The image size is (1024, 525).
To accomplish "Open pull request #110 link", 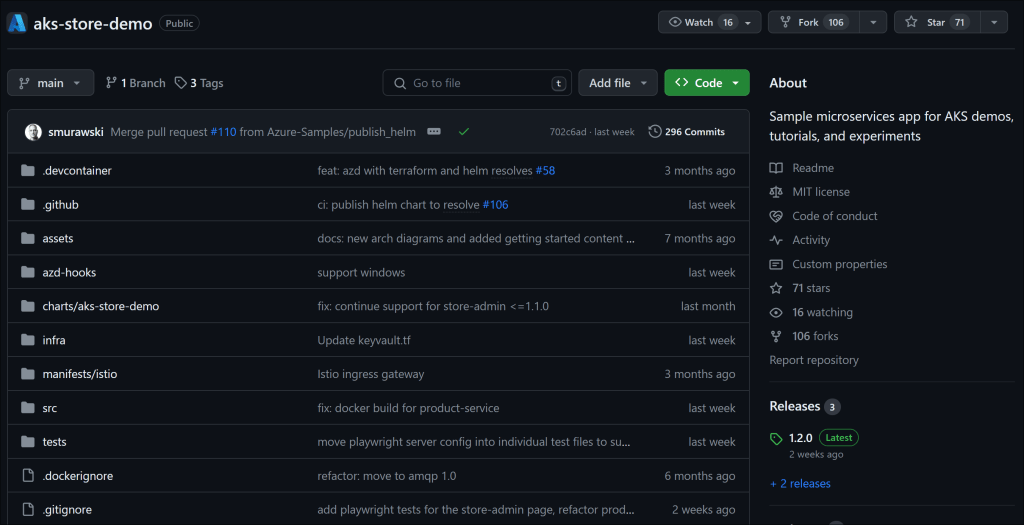I will click(223, 131).
